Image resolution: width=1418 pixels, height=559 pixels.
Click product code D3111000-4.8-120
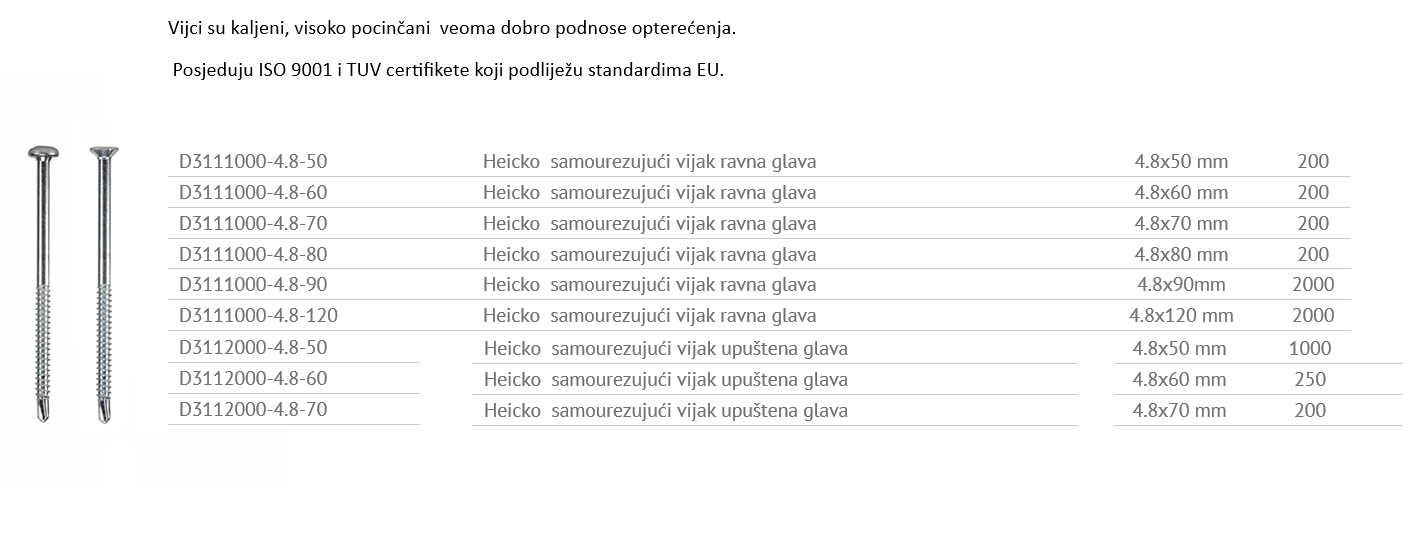tap(258, 315)
